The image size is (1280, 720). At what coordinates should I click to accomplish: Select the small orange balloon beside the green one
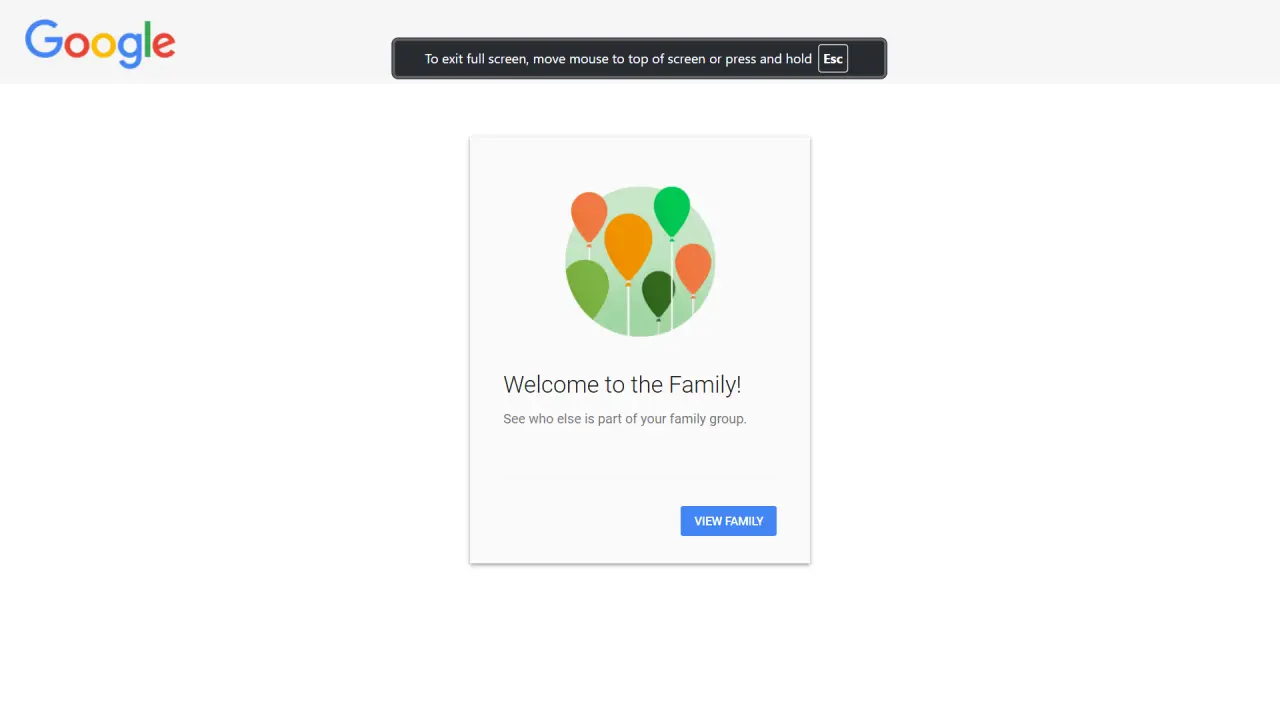(589, 216)
